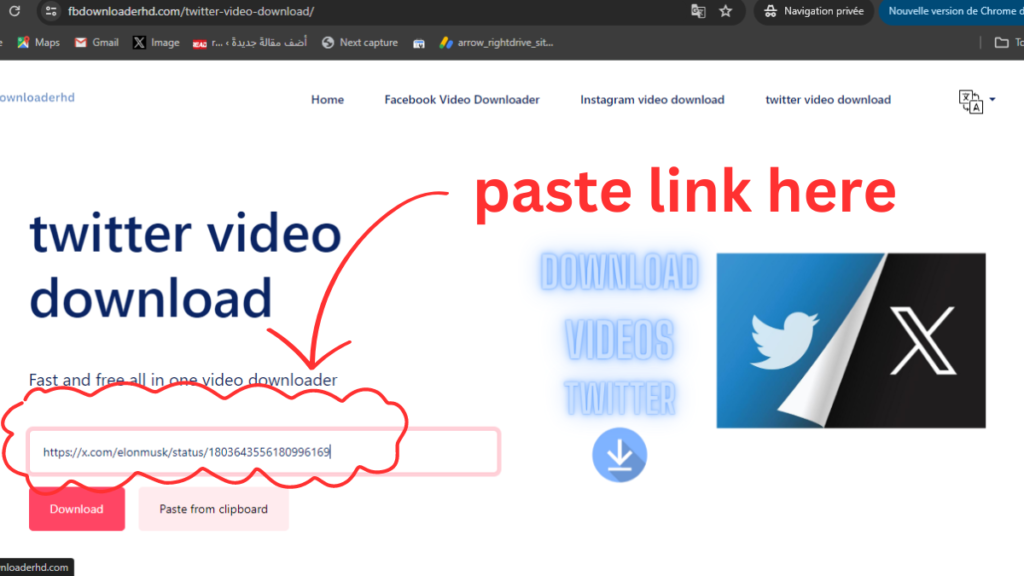Click the blue download arrow circle icon
Viewport: 1024px width, 576px height.
pyautogui.click(x=619, y=455)
